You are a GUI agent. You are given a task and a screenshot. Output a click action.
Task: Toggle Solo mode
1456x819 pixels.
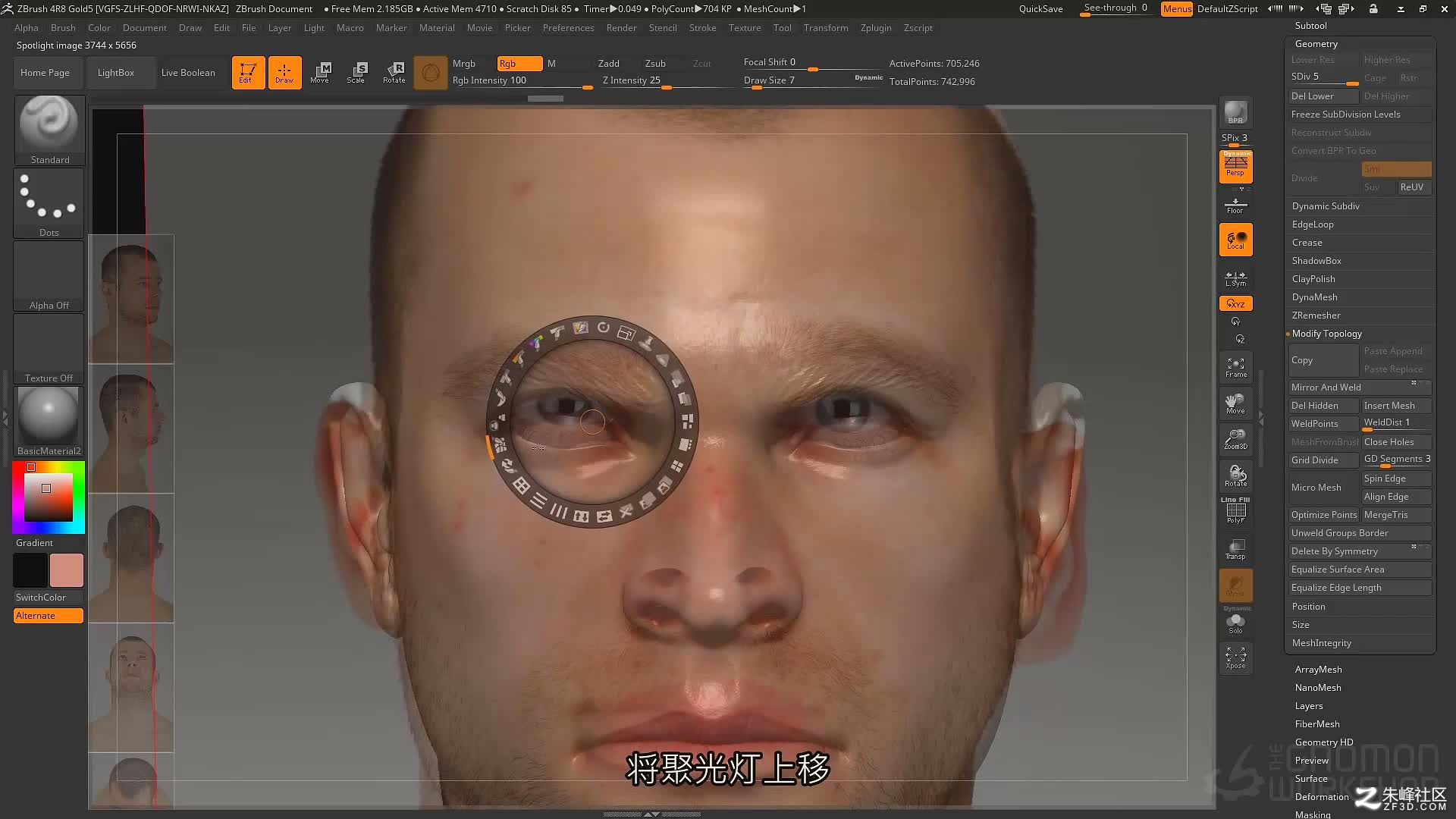1235,623
